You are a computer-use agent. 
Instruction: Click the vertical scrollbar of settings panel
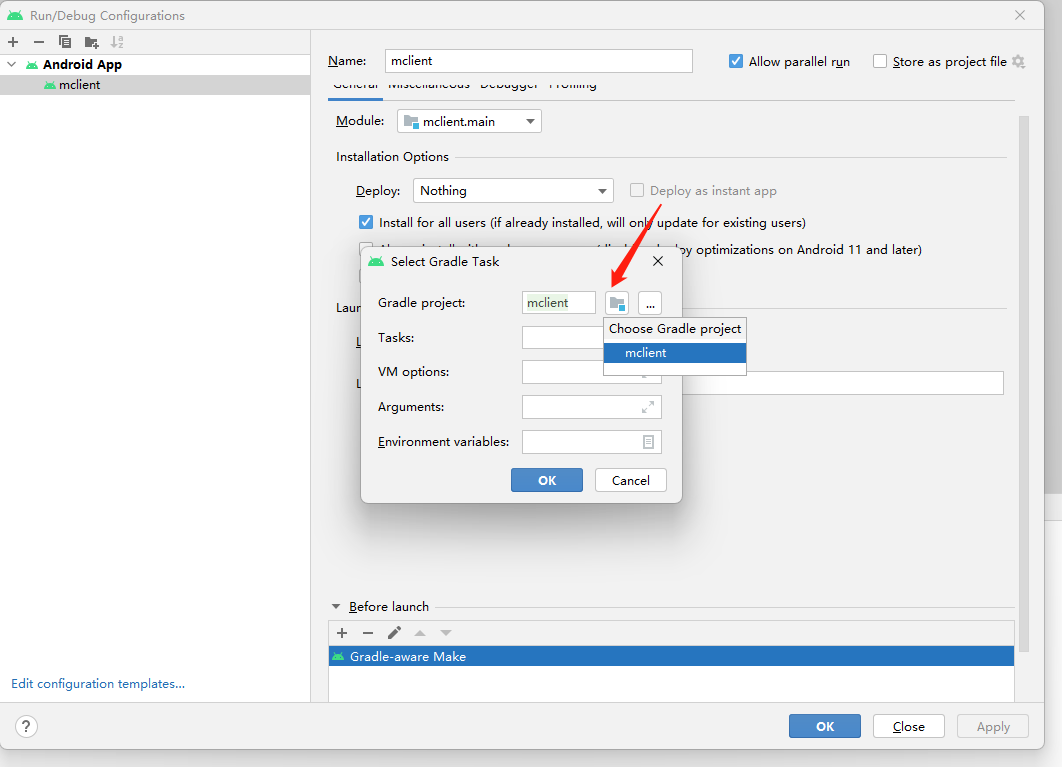coord(1023,383)
